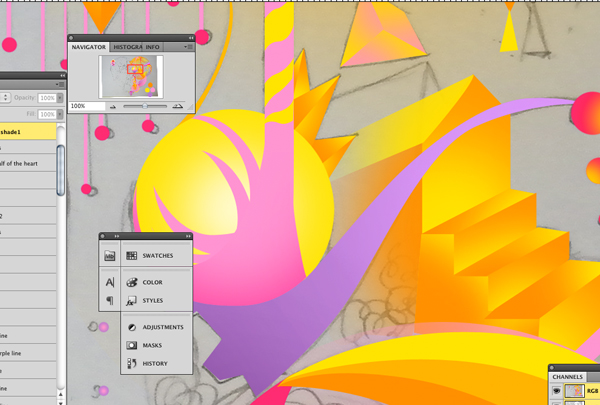
Task: Close the Channels panel with its dot
Action: (x=551, y=367)
